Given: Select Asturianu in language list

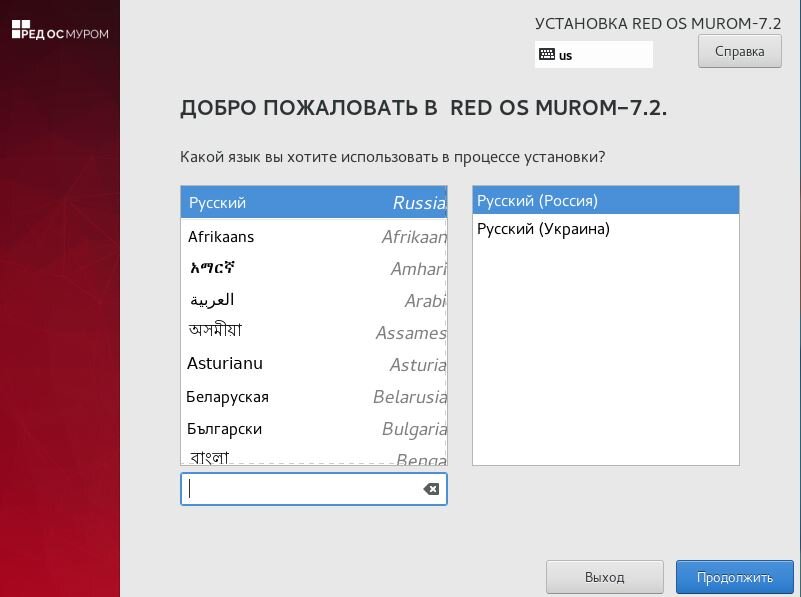Looking at the screenshot, I should coord(314,365).
